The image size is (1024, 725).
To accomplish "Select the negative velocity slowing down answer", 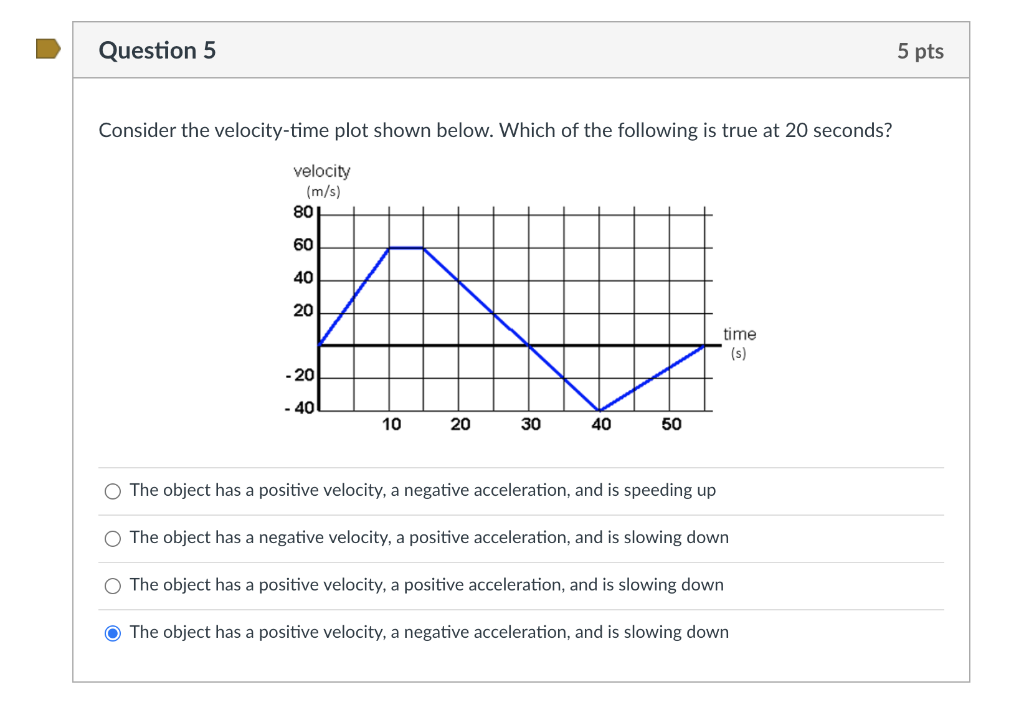I will click(112, 538).
